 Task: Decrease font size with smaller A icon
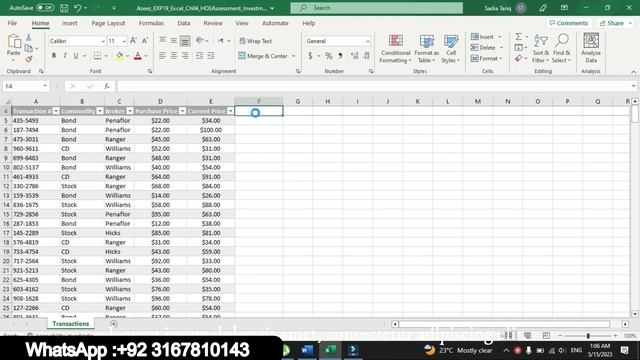tap(145, 41)
